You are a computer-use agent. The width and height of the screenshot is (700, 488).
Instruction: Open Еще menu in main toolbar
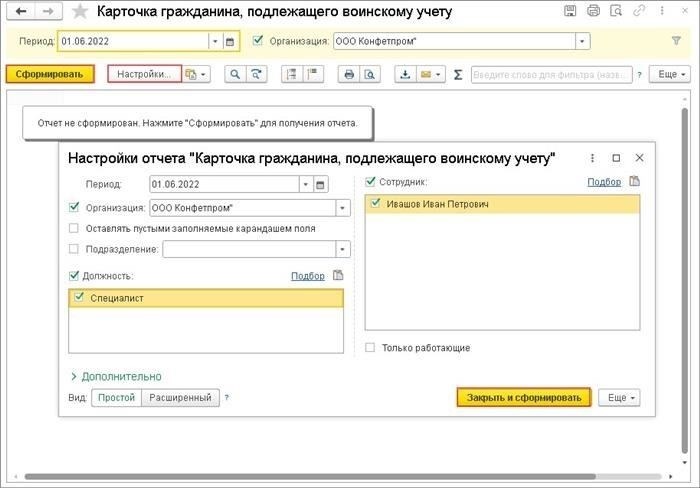pyautogui.click(x=670, y=75)
